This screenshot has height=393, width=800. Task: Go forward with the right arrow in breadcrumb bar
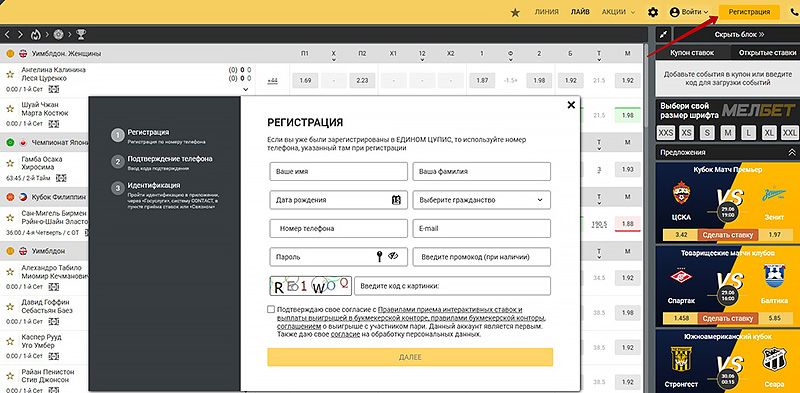click(x=20, y=35)
